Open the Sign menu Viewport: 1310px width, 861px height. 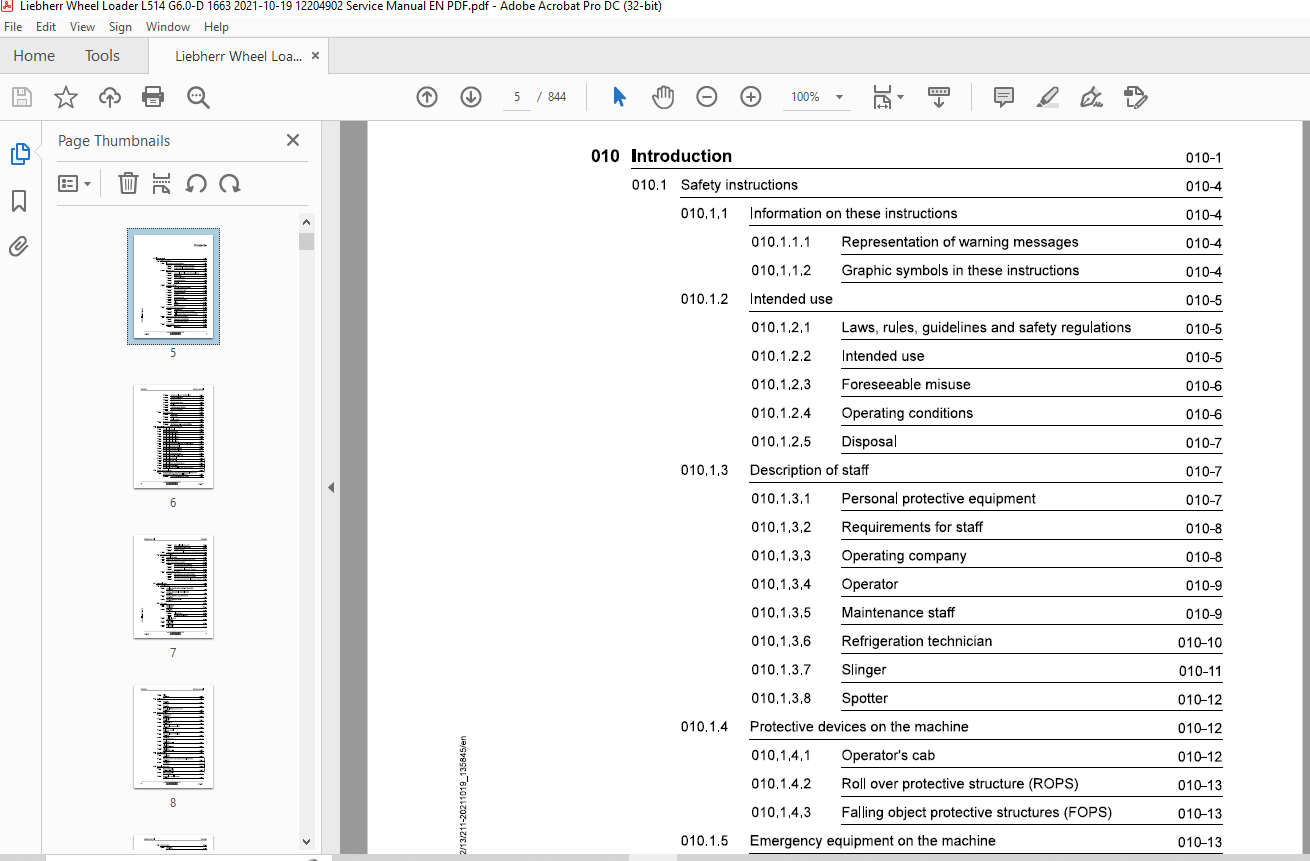coord(120,27)
